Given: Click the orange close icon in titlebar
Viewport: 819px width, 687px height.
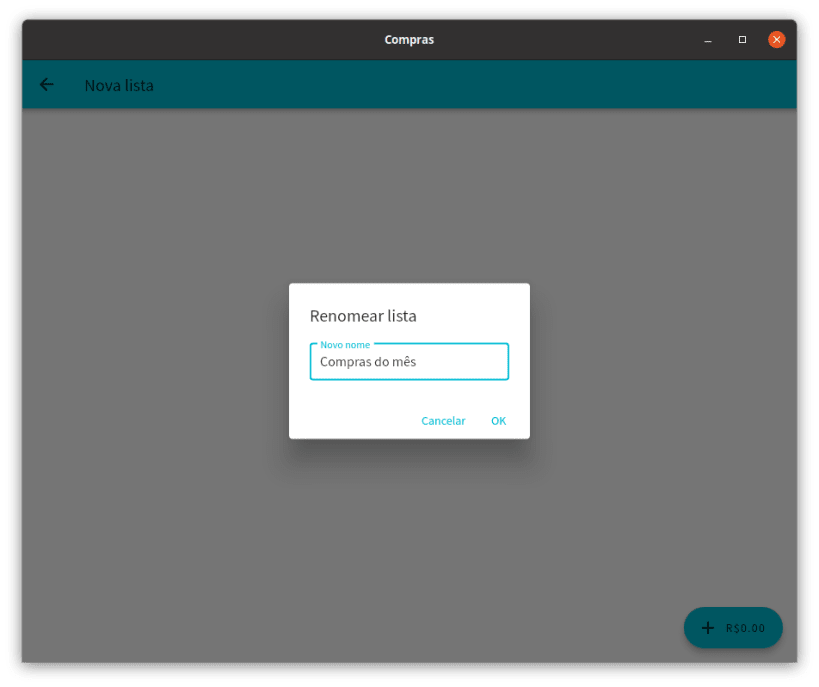Looking at the screenshot, I should coord(777,39).
